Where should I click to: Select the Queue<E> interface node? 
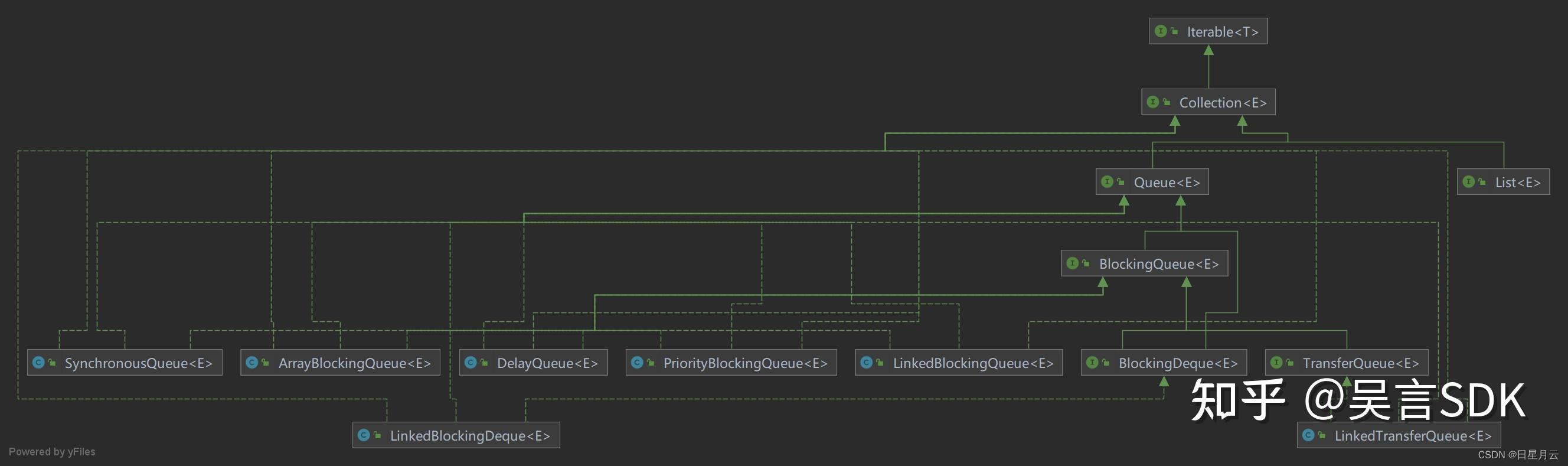click(x=1152, y=182)
